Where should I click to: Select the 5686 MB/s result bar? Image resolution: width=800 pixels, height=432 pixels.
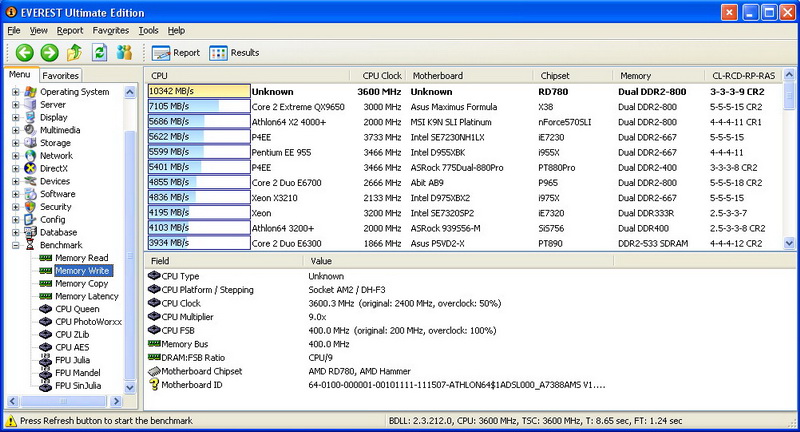pyautogui.click(x=199, y=121)
